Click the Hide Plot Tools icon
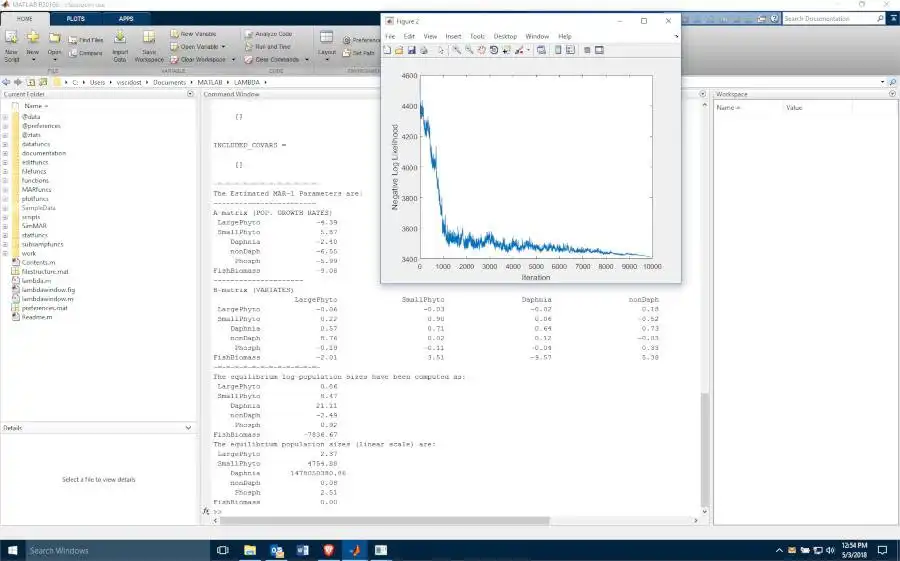900x561 pixels. (x=587, y=51)
